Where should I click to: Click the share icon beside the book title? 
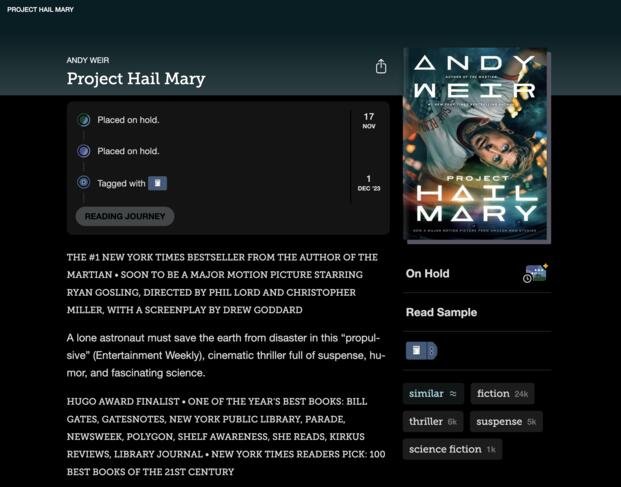click(x=381, y=67)
